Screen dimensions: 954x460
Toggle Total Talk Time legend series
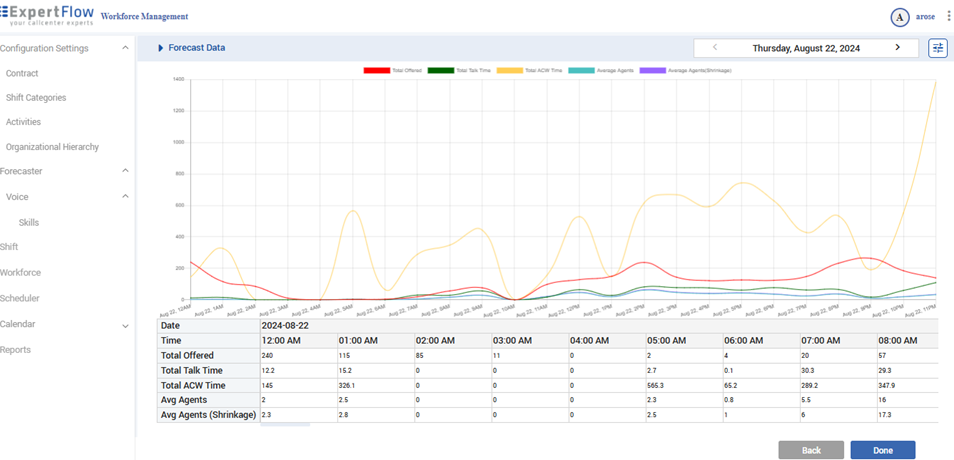pos(440,70)
